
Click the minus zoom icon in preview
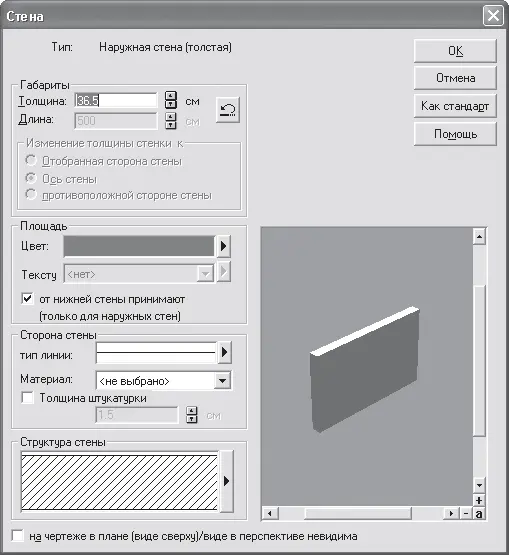(x=466, y=513)
